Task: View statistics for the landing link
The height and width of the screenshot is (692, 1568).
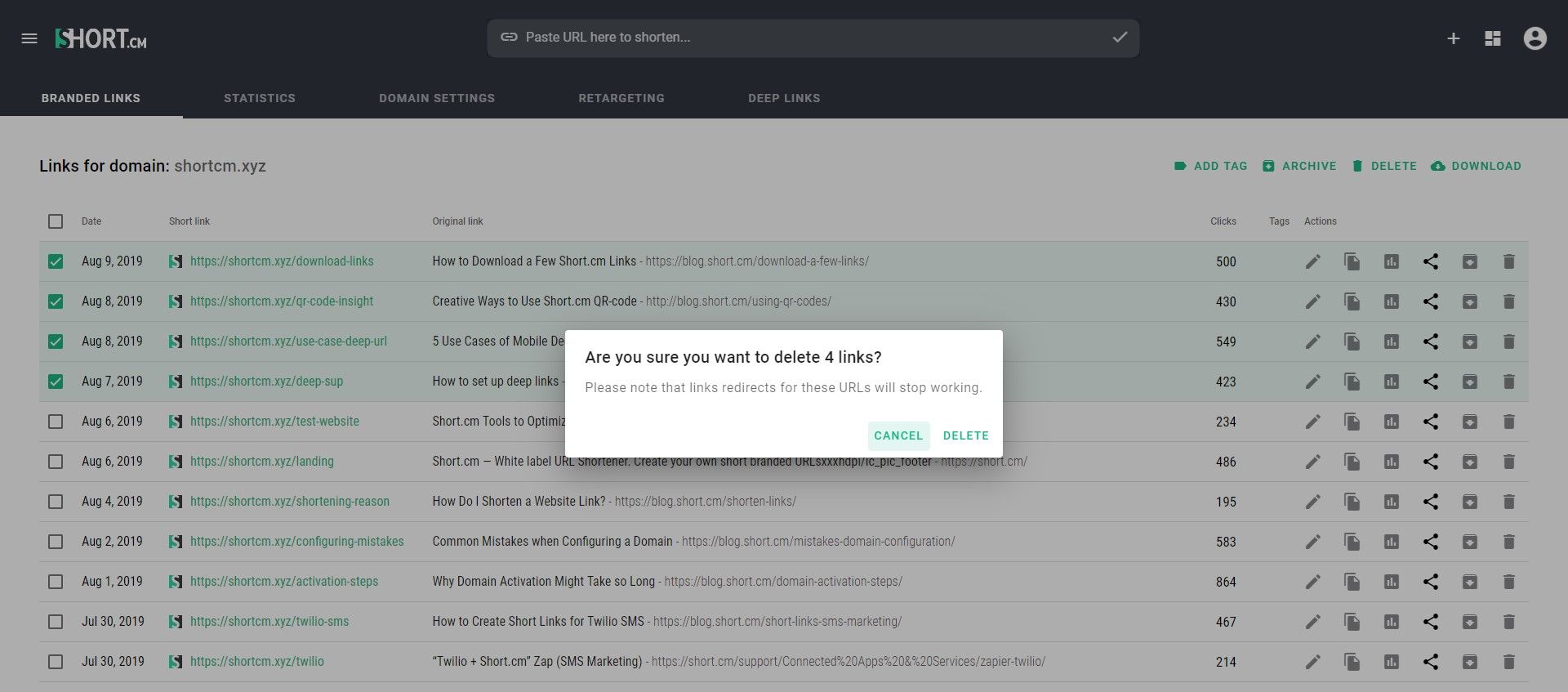Action: pos(1391,462)
